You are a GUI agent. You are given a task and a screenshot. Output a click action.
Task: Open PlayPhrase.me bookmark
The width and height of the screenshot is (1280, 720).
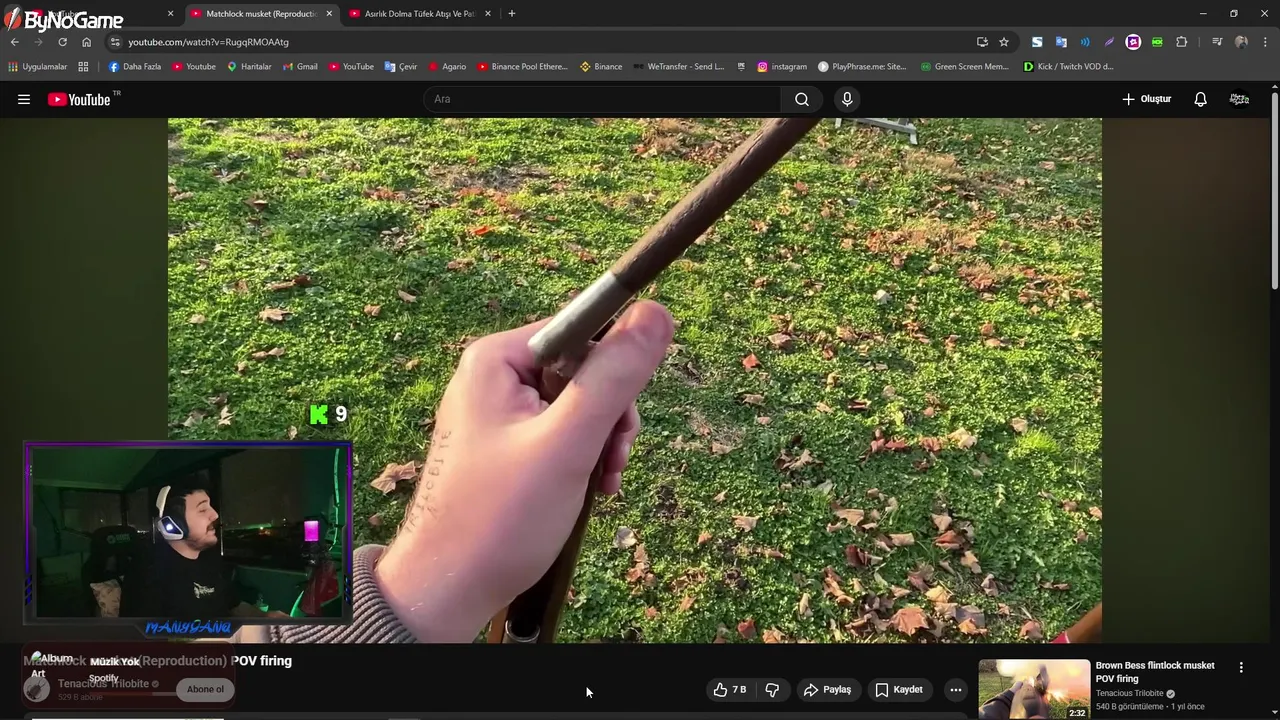(862, 67)
